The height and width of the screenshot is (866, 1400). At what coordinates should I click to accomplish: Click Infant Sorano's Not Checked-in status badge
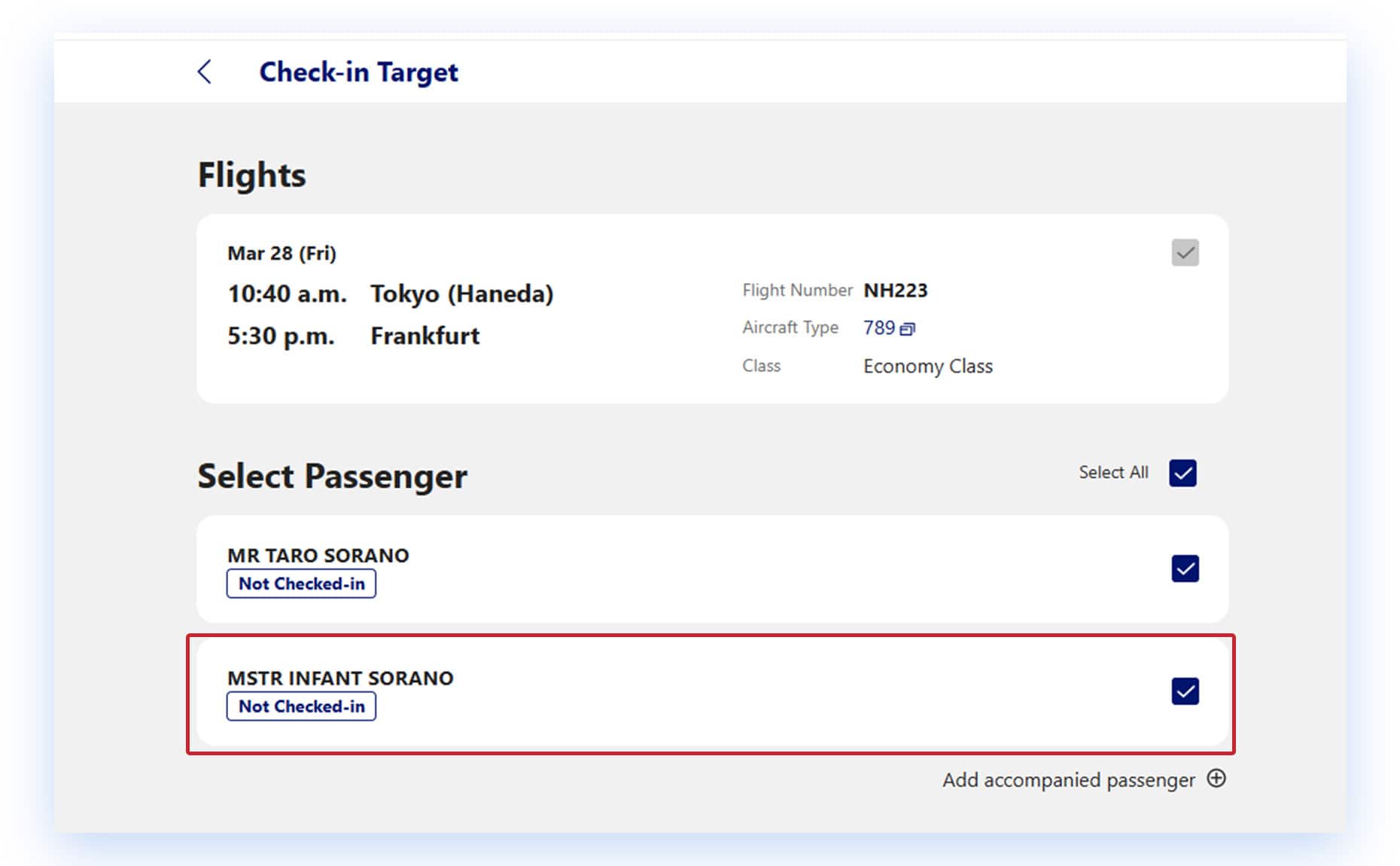pos(301,706)
